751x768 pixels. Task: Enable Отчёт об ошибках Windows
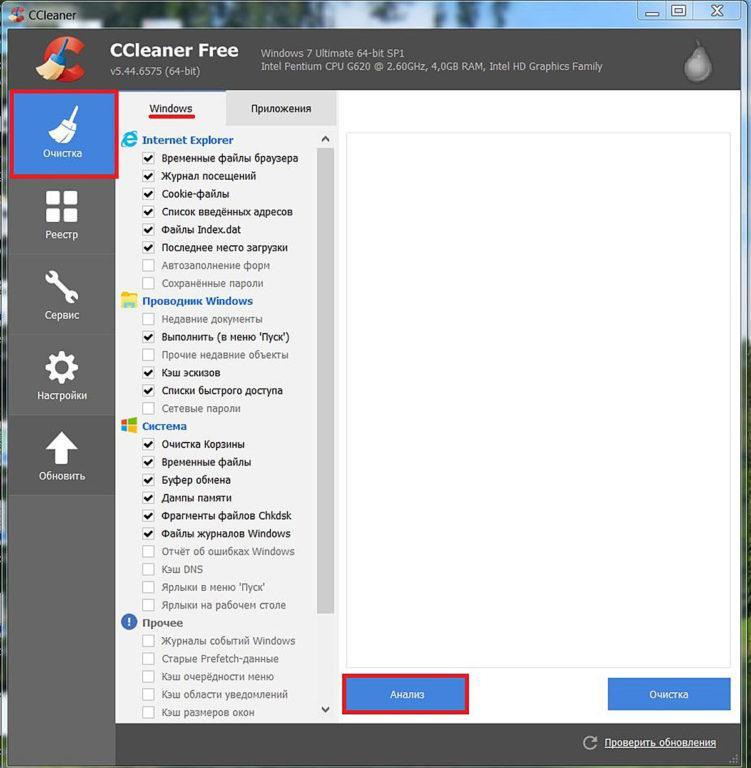[148, 552]
